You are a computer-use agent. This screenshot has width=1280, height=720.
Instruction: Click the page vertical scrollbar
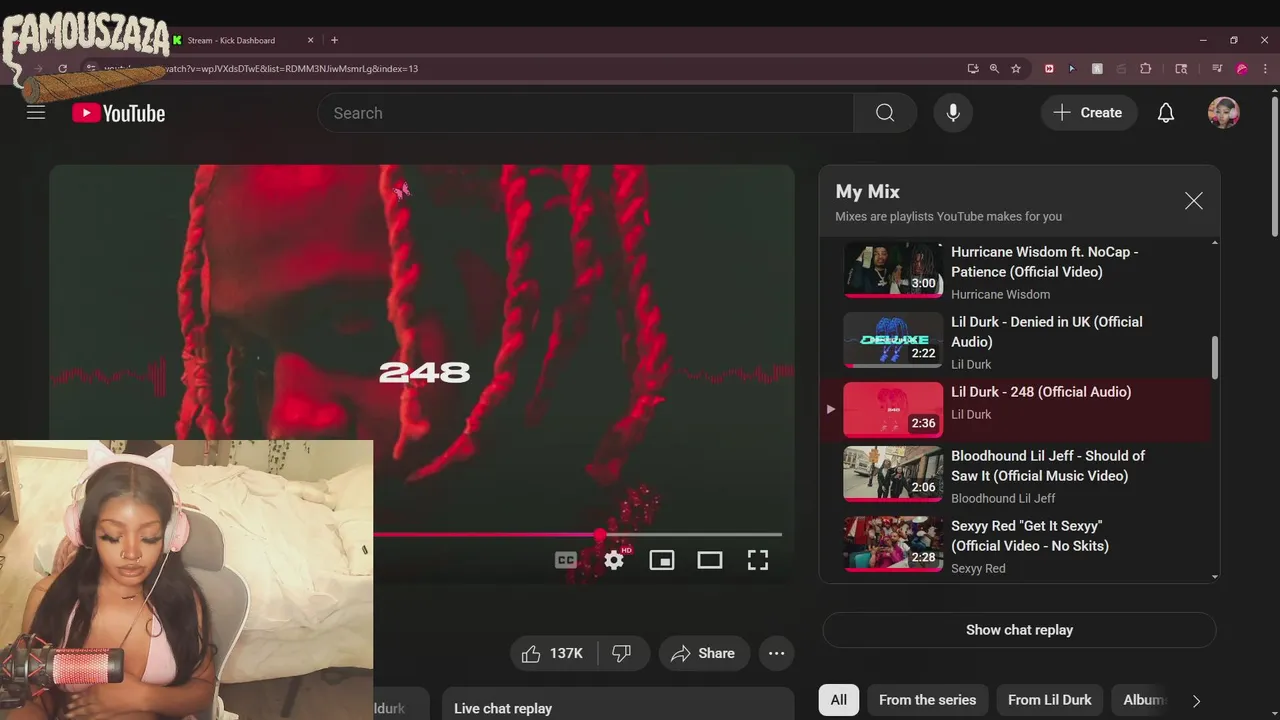(x=1274, y=165)
